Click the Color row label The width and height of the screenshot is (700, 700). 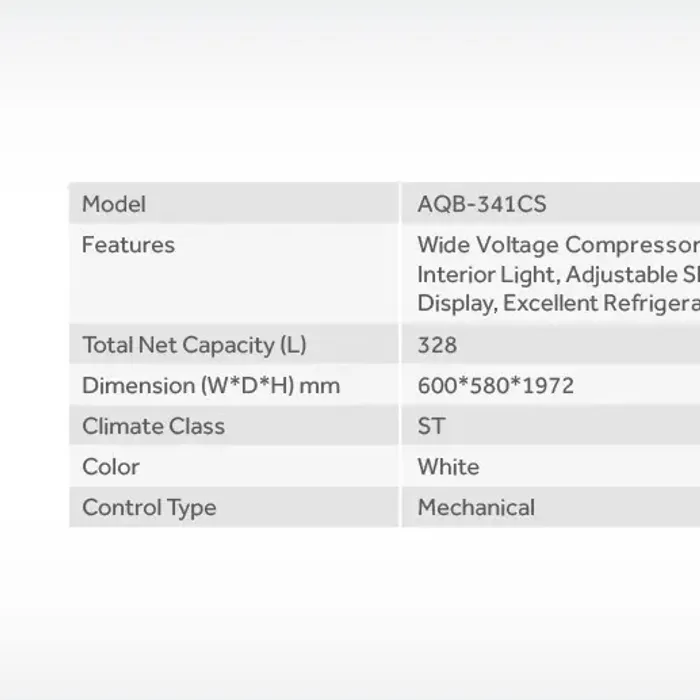(x=111, y=467)
